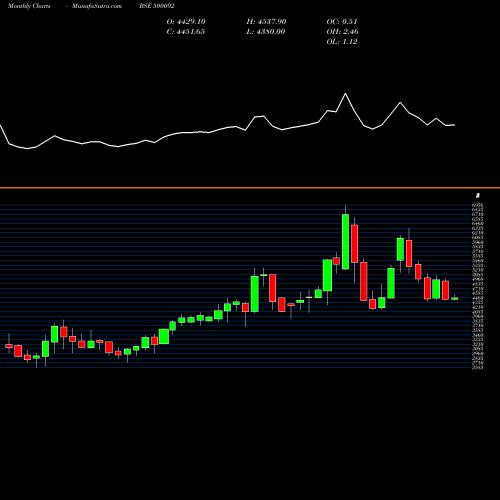500x500 pixels.
Task: Click the high value 'H: 4537.90'
Action: click(266, 22)
